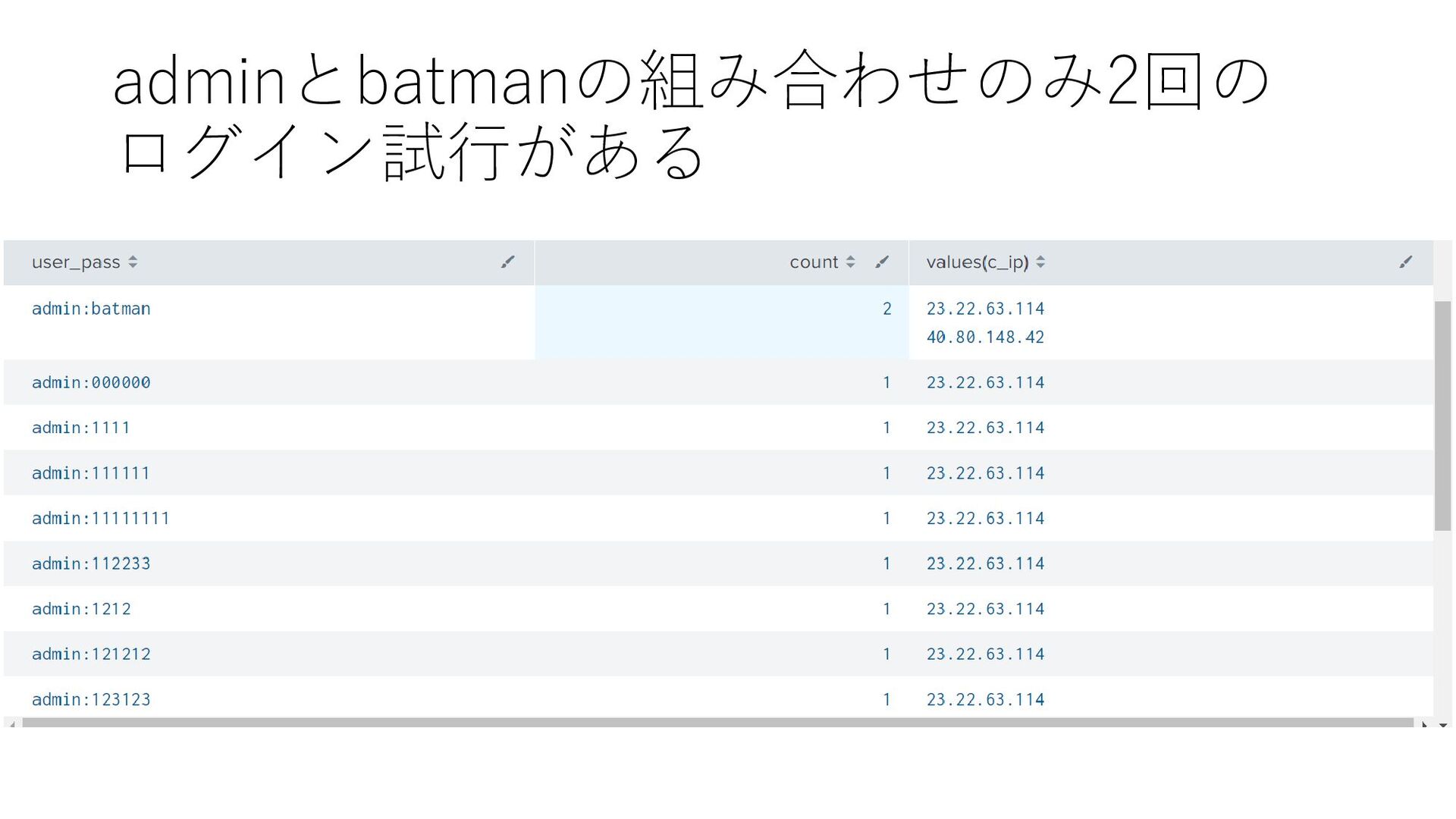Sort by the values(c_ip) column arrows

[1040, 262]
